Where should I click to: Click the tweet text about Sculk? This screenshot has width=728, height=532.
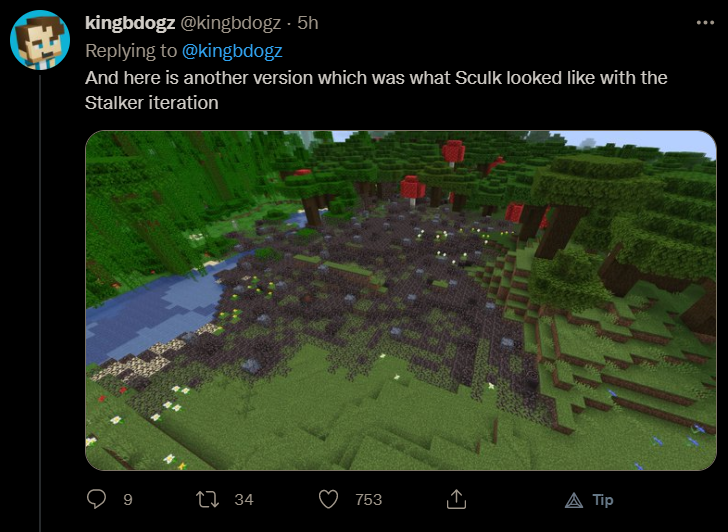point(376,90)
